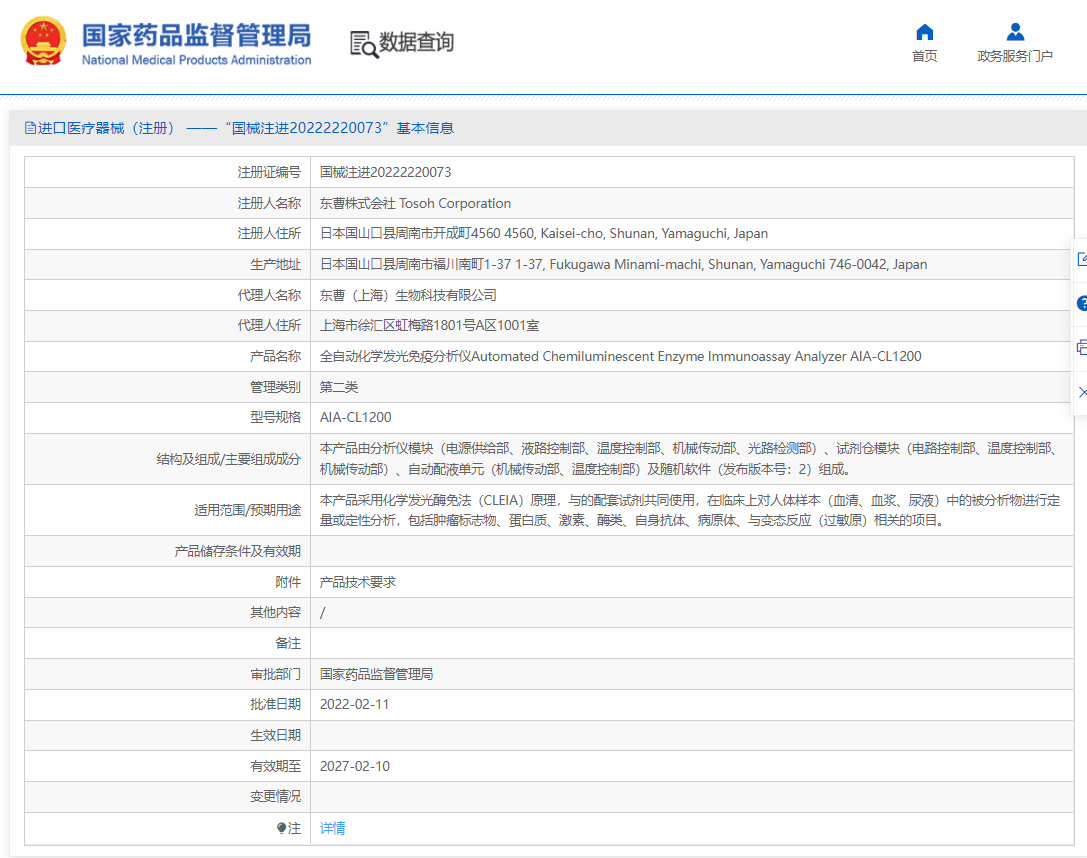1087x858 pixels.
Task: Select the 注册人住所 address value
Action: tap(544, 234)
